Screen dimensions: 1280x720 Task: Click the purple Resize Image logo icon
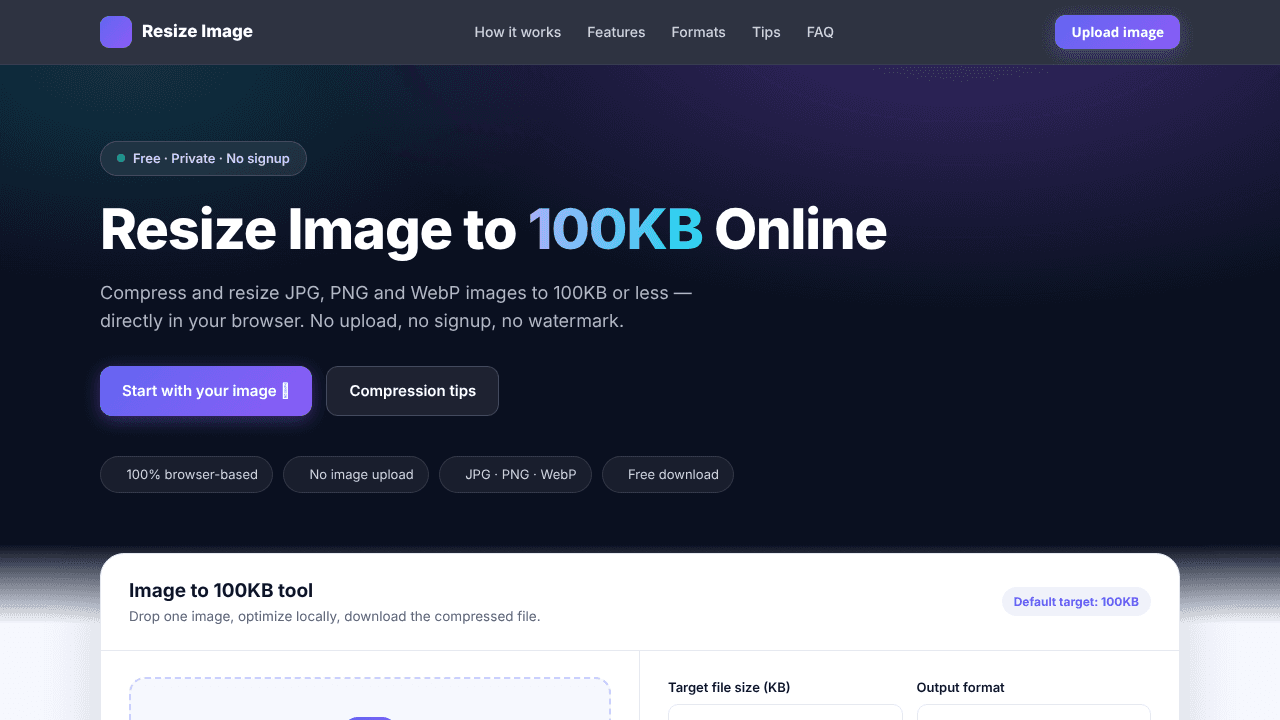(116, 32)
